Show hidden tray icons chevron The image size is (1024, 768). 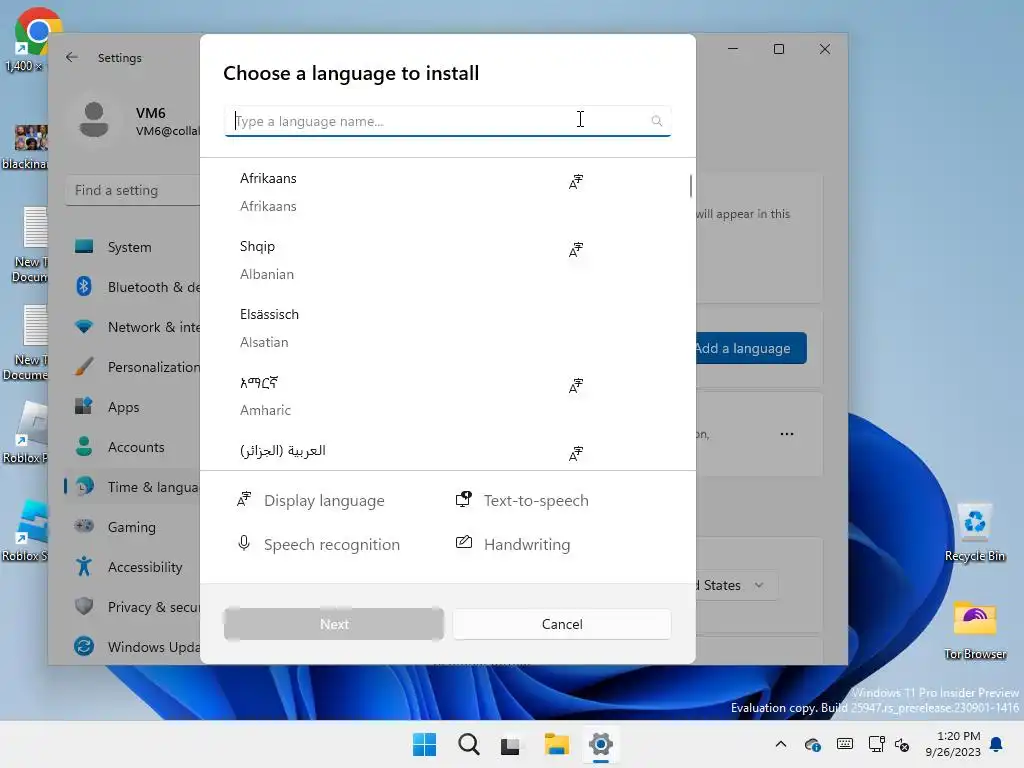[780, 744]
